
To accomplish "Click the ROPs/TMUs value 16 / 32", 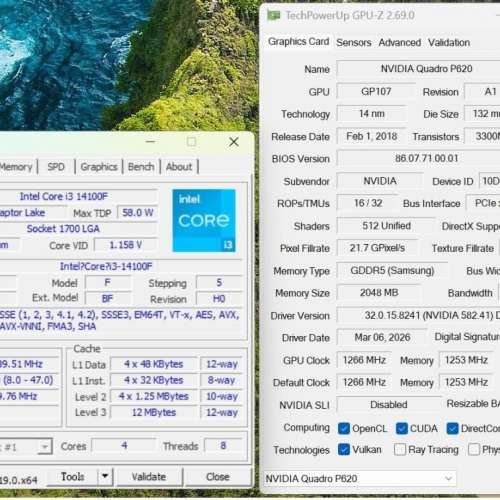I will coord(368,203).
